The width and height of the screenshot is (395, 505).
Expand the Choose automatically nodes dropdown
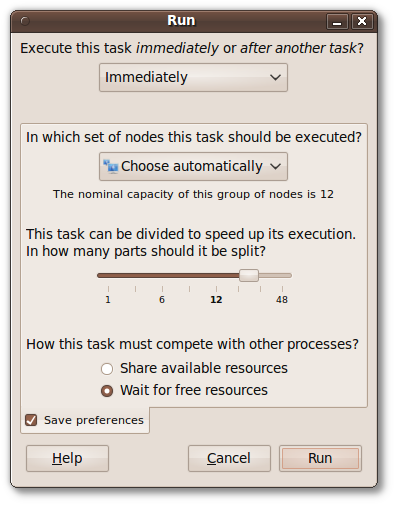pyautogui.click(x=193, y=166)
